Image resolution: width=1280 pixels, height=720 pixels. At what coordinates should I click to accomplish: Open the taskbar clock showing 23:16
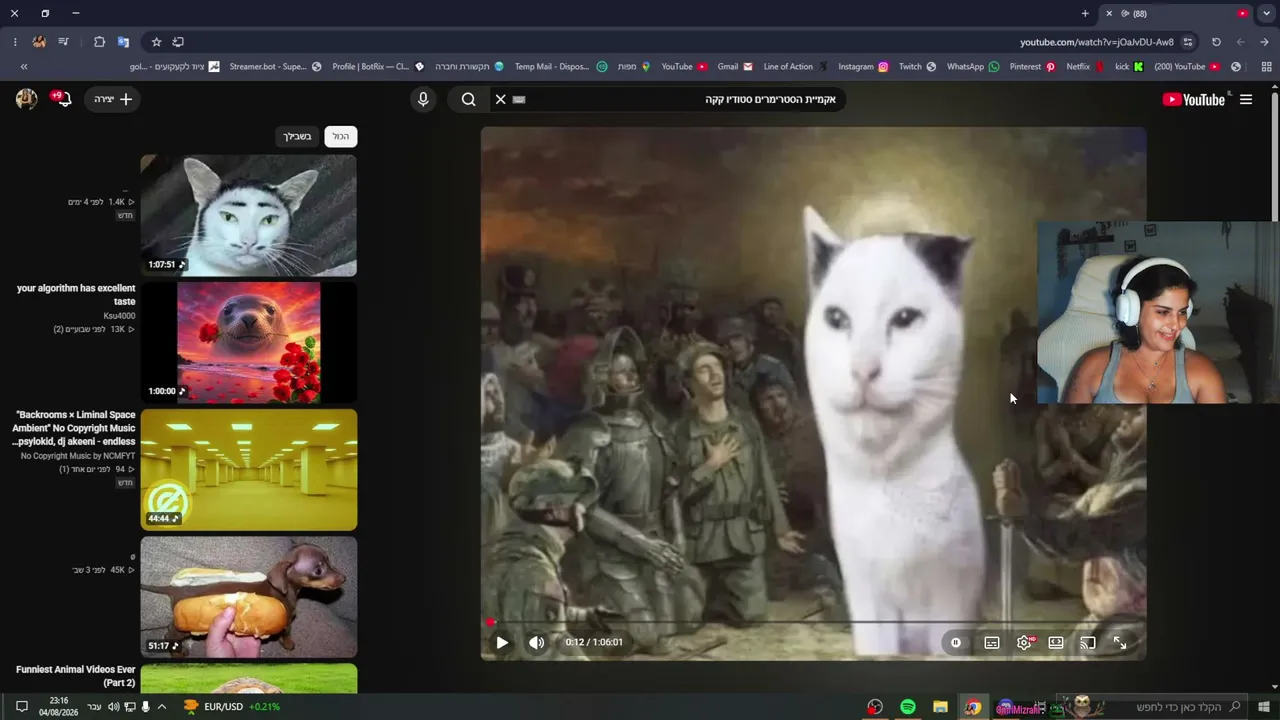click(x=59, y=707)
